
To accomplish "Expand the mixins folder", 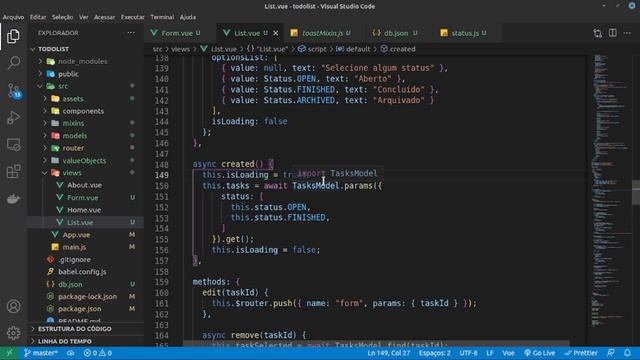I will [x=86, y=123].
